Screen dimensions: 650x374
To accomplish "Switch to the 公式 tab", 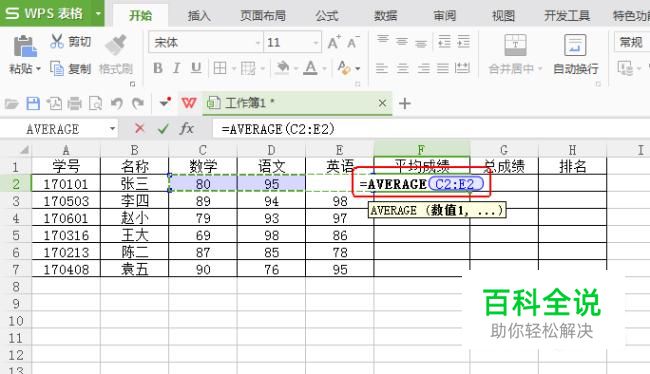I will pos(327,16).
